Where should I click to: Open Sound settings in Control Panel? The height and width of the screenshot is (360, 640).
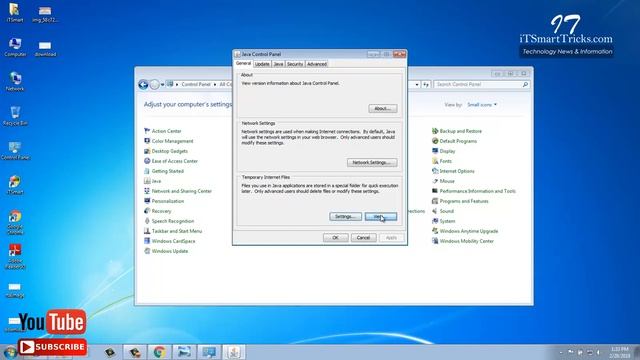442,211
